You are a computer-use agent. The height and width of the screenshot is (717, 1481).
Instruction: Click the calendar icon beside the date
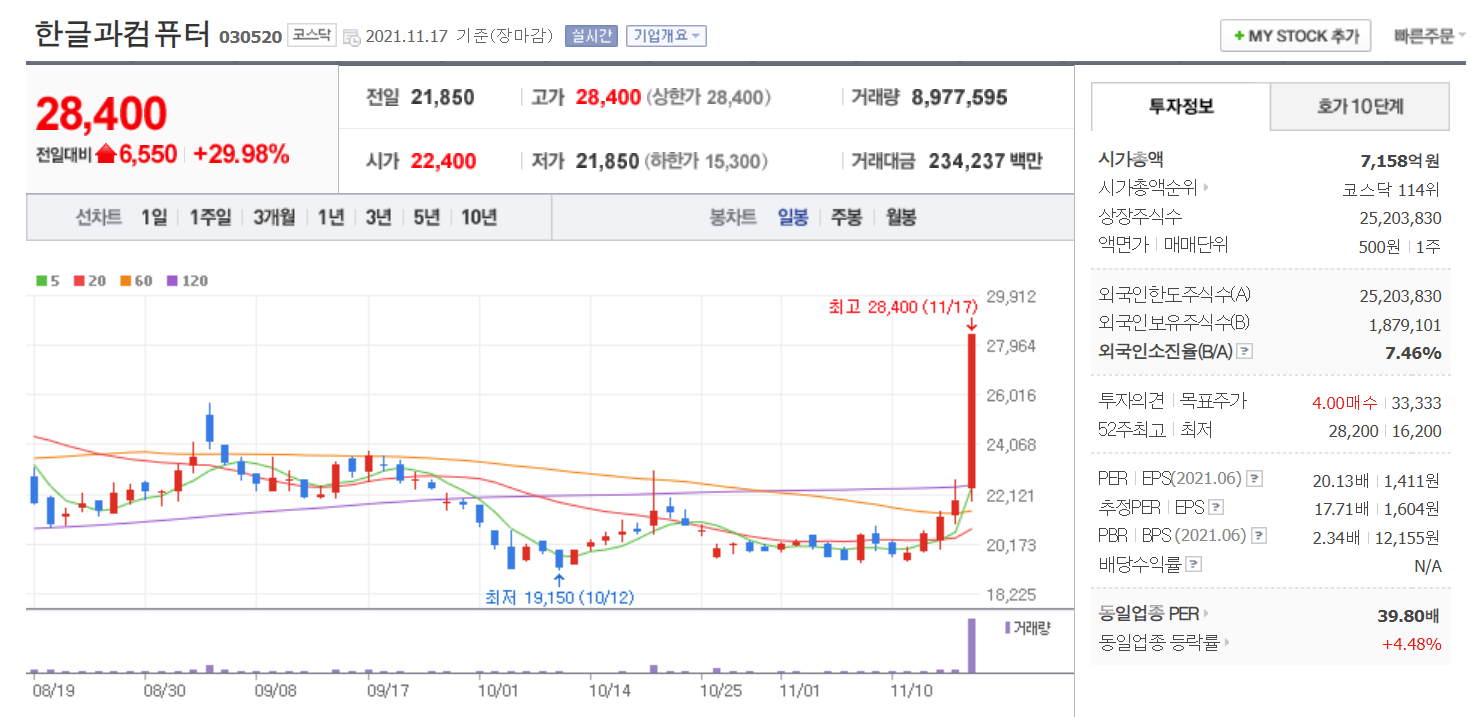(x=351, y=37)
